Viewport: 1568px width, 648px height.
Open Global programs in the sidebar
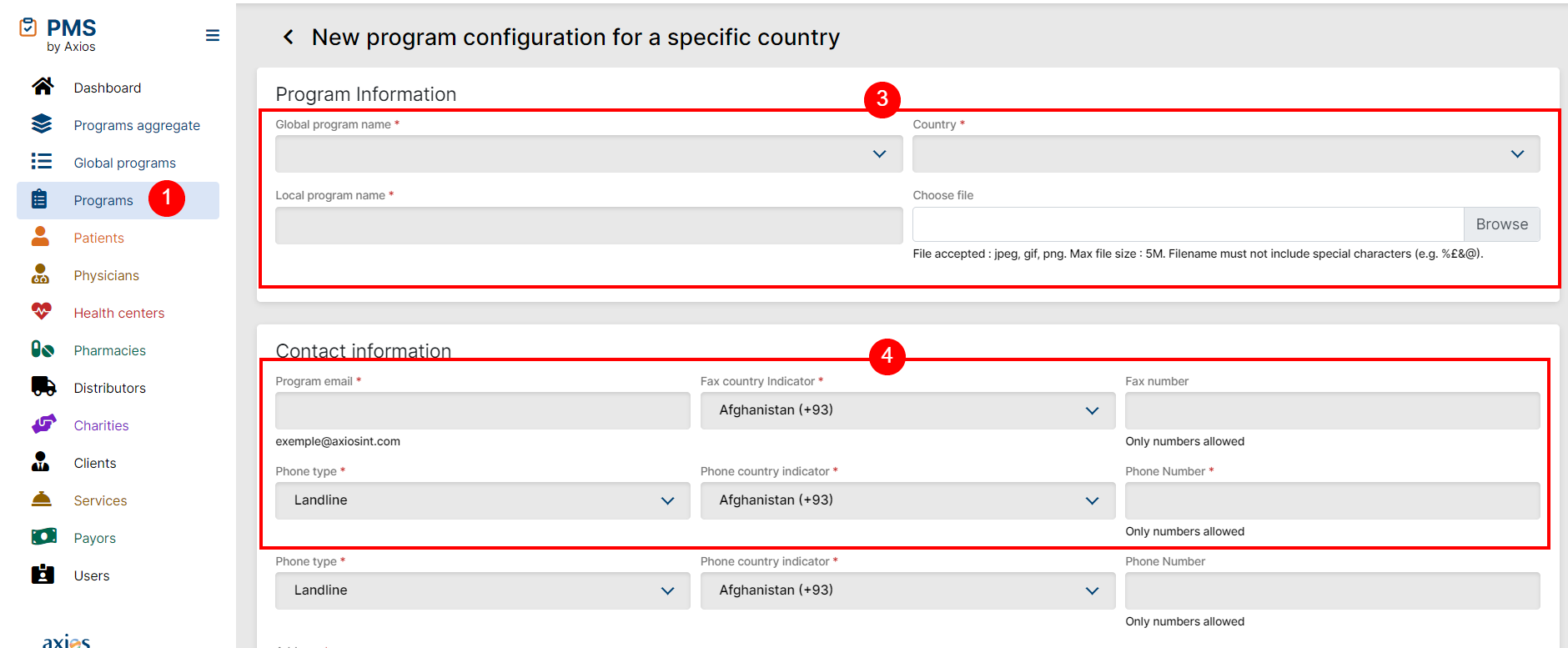(x=124, y=163)
